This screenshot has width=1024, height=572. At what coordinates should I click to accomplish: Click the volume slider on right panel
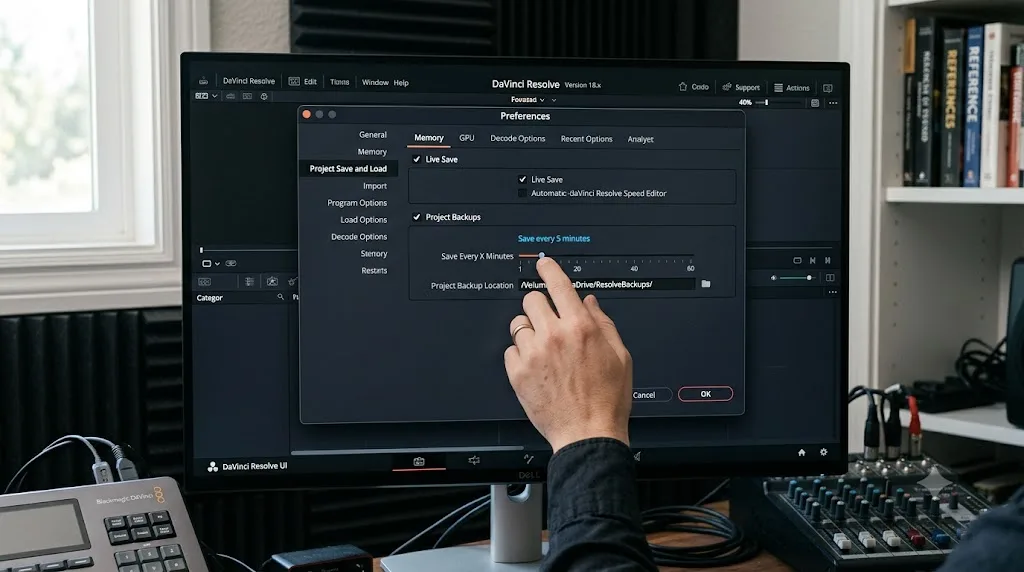coord(797,278)
